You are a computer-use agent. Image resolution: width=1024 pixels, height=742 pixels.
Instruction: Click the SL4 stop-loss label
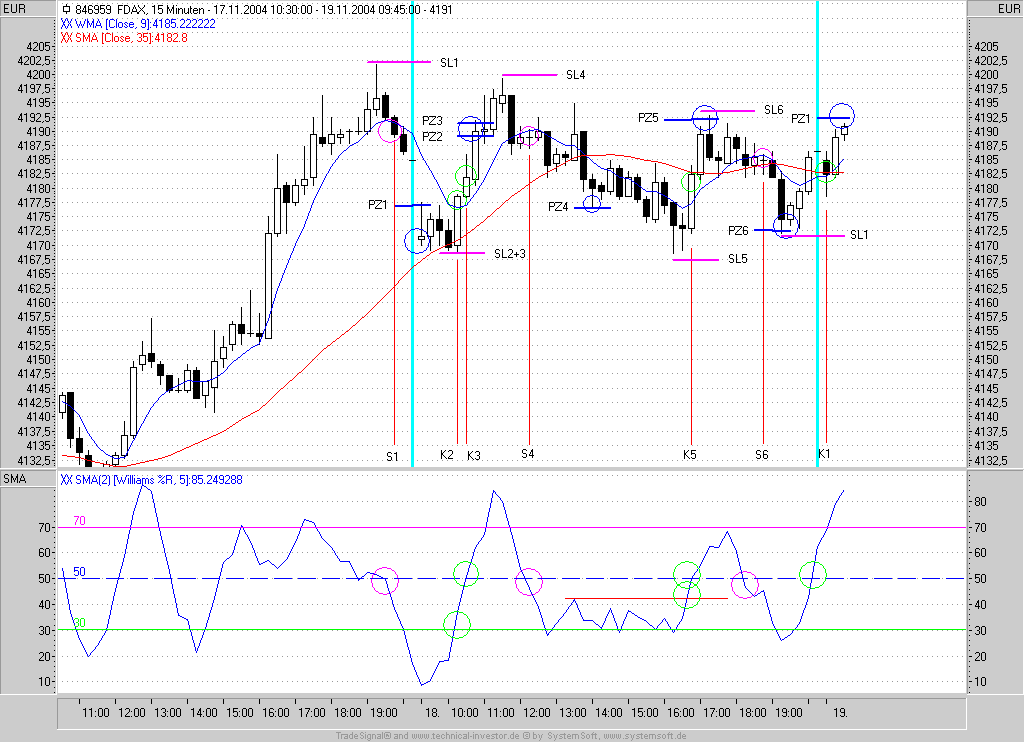pyautogui.click(x=575, y=75)
